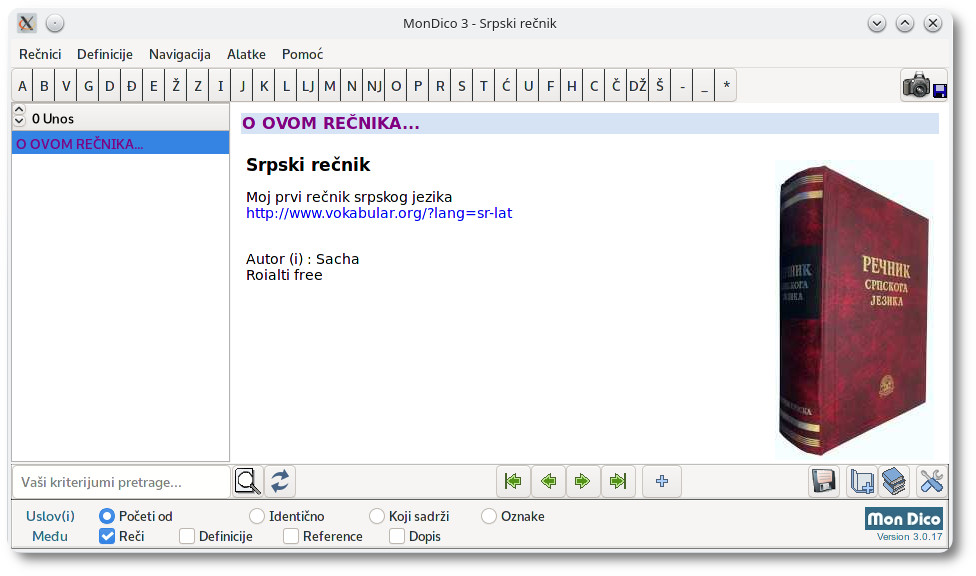976x576 pixels.
Task: Click the save-copy blue floppy icon
Action: pyautogui.click(x=862, y=481)
